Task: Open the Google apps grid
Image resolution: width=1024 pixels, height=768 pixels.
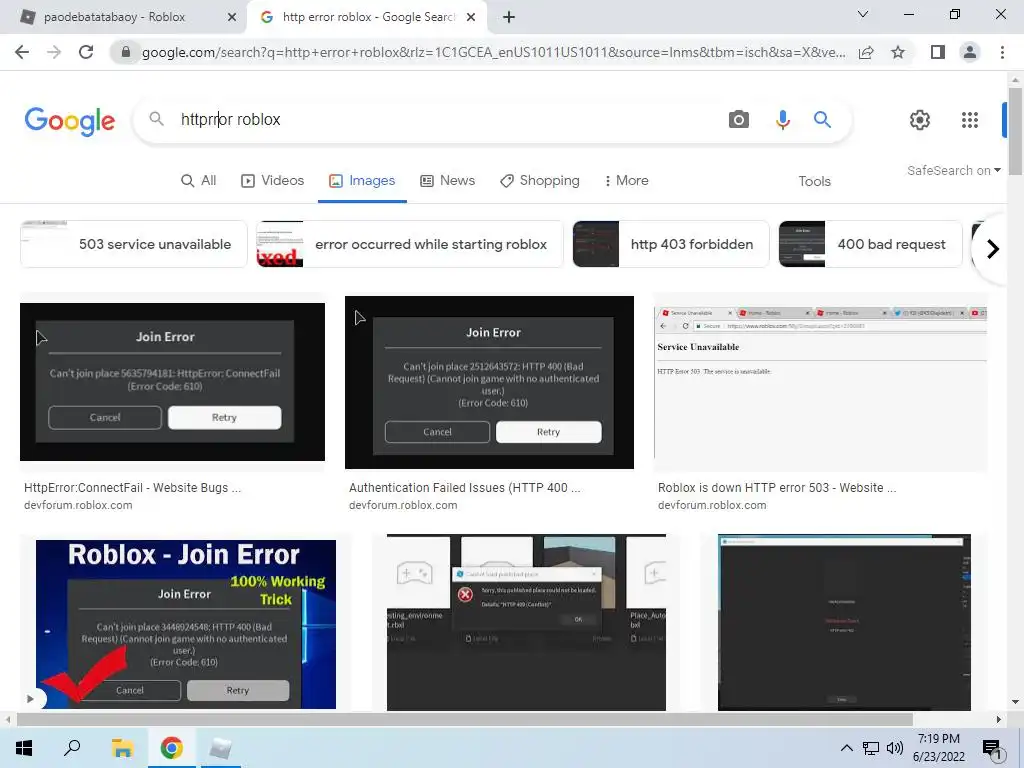Action: click(x=970, y=120)
